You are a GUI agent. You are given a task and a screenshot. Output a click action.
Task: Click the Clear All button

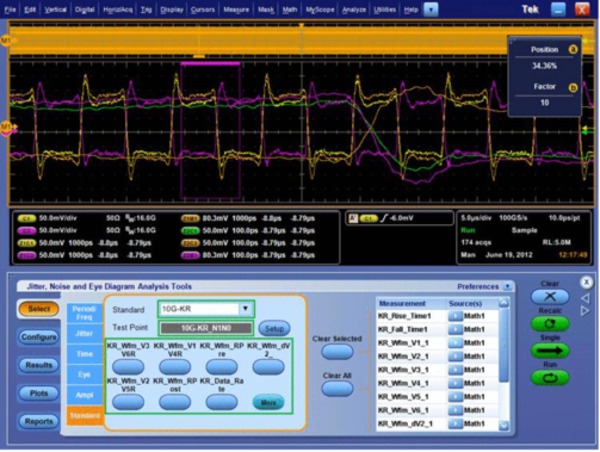point(337,388)
